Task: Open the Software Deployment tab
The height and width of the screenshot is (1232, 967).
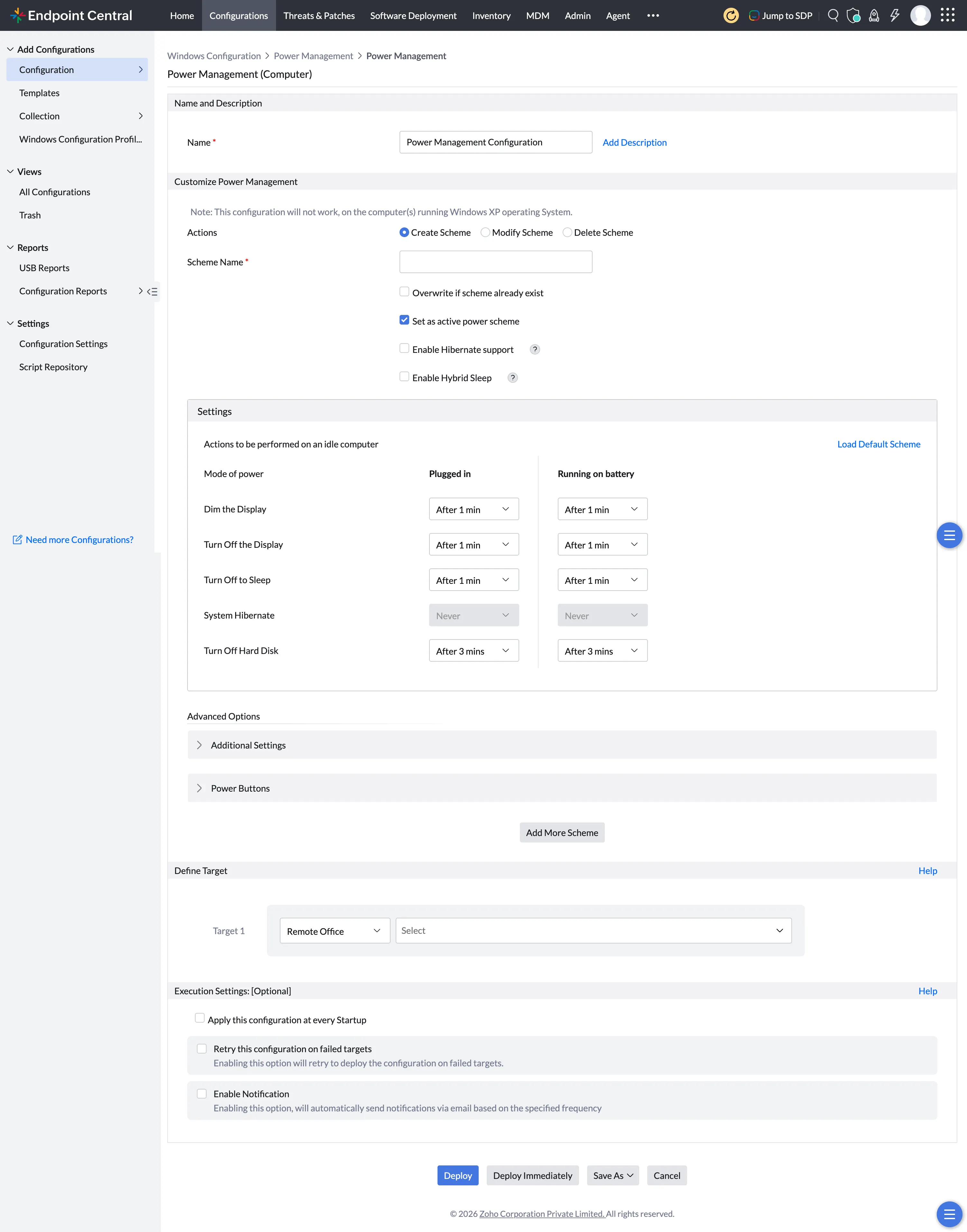Action: pyautogui.click(x=413, y=15)
